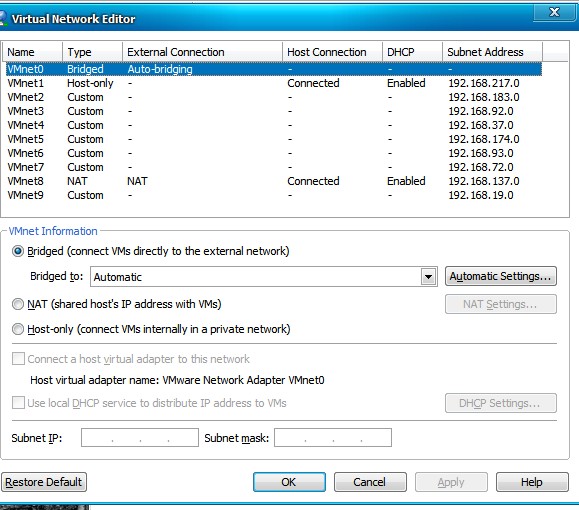Open the Help button
The image size is (579, 510).
[532, 482]
